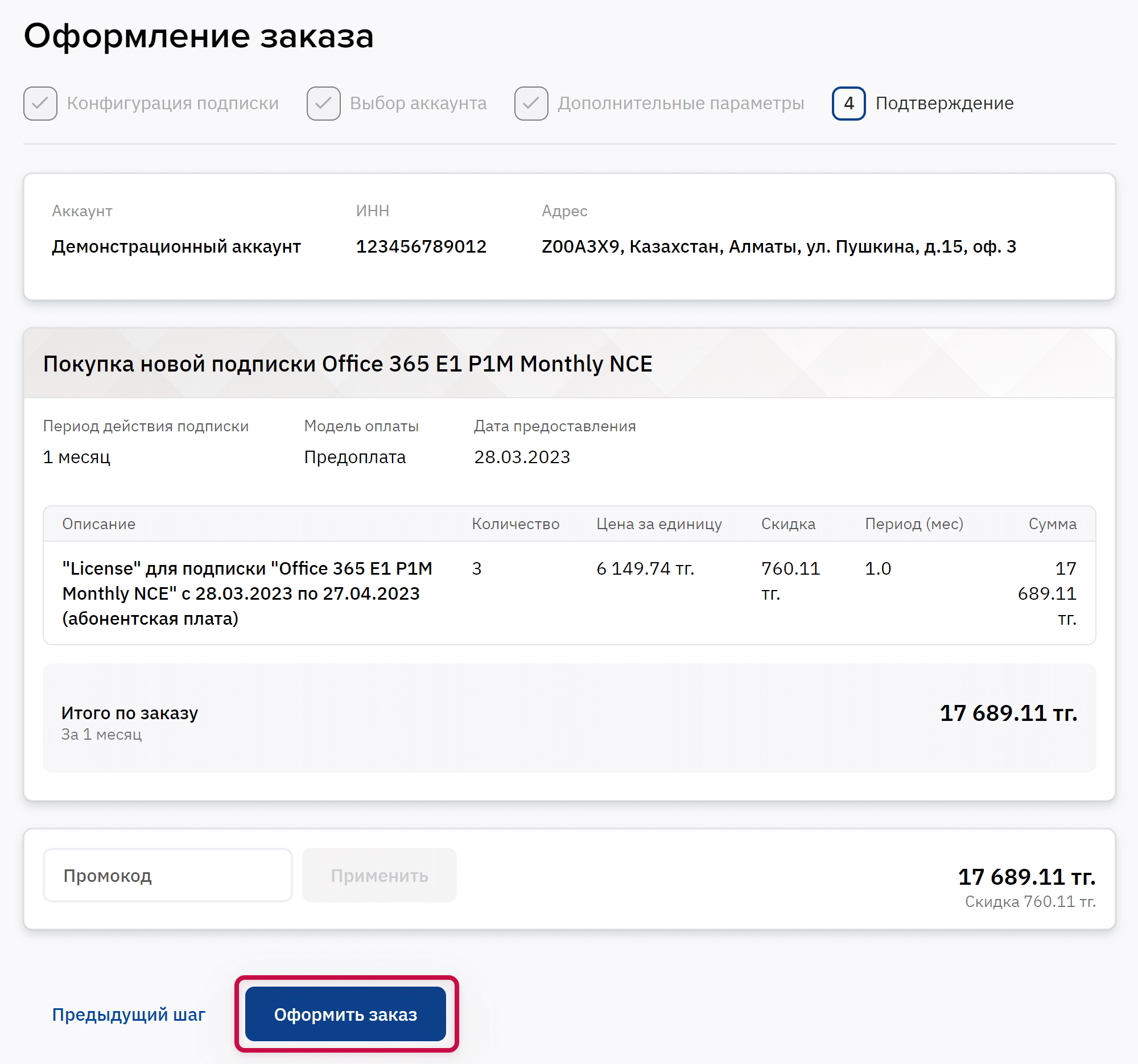Click the Цена за единицу column header
Image resolution: width=1138 pixels, height=1064 pixels.
click(x=659, y=523)
